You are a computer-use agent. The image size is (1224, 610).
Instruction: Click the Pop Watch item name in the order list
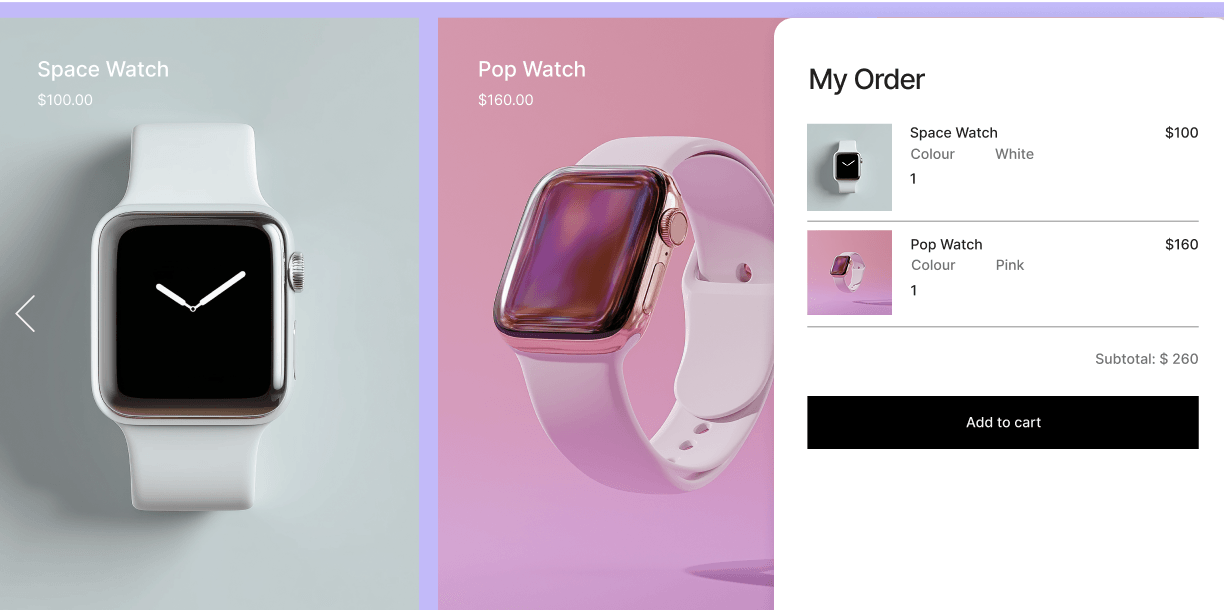(x=946, y=244)
